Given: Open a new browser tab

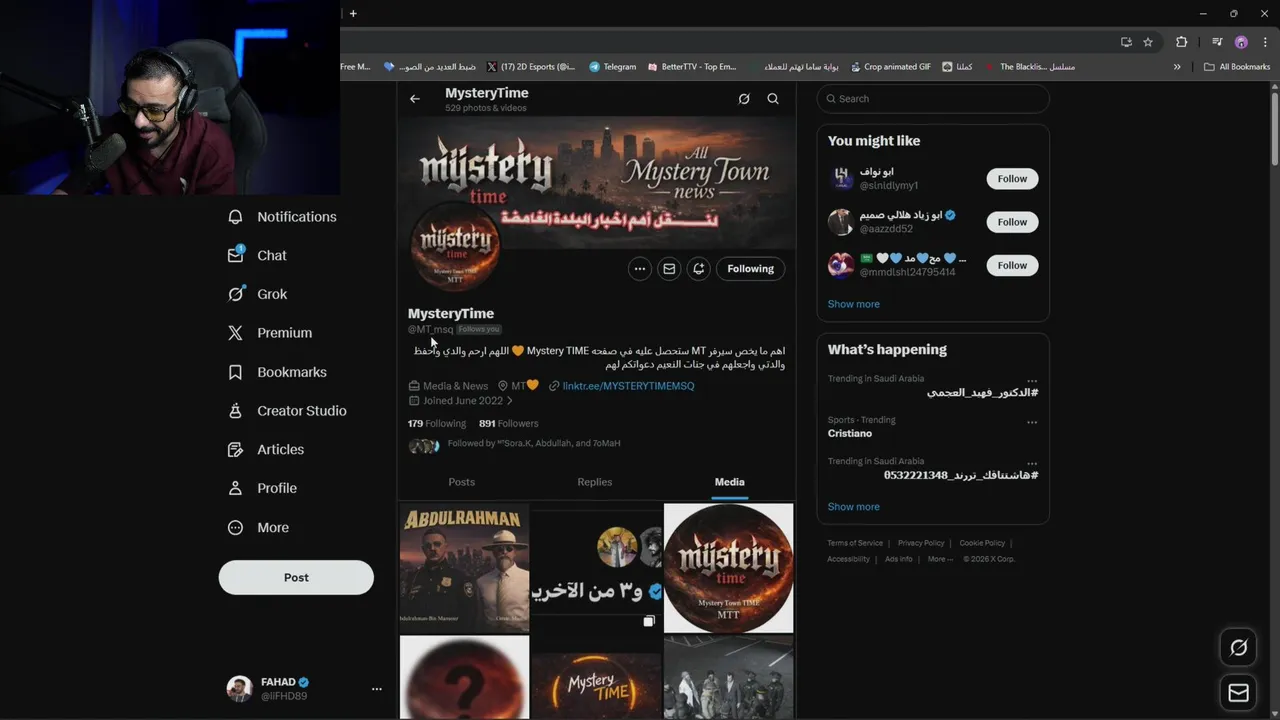Looking at the screenshot, I should point(353,14).
